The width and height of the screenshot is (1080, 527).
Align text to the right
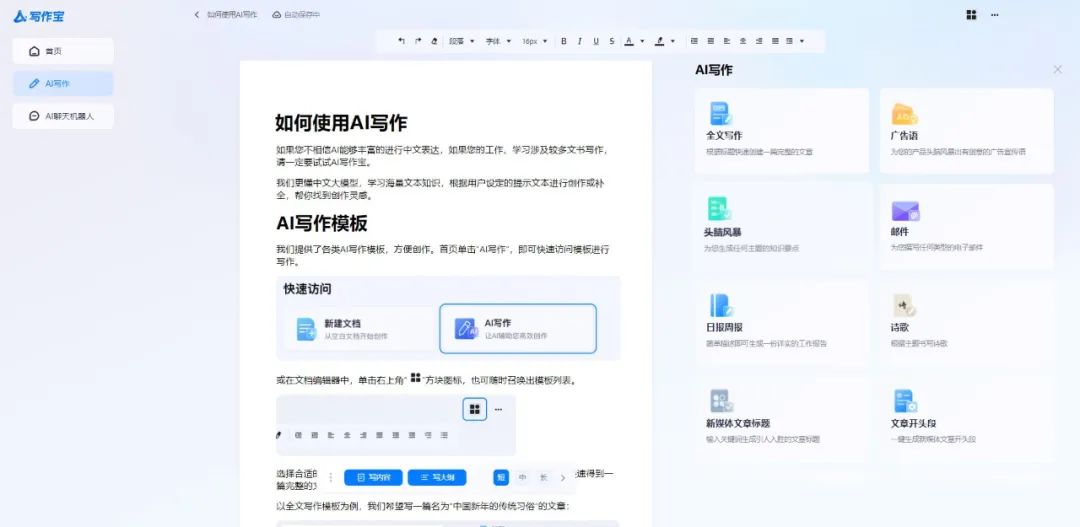coord(759,41)
